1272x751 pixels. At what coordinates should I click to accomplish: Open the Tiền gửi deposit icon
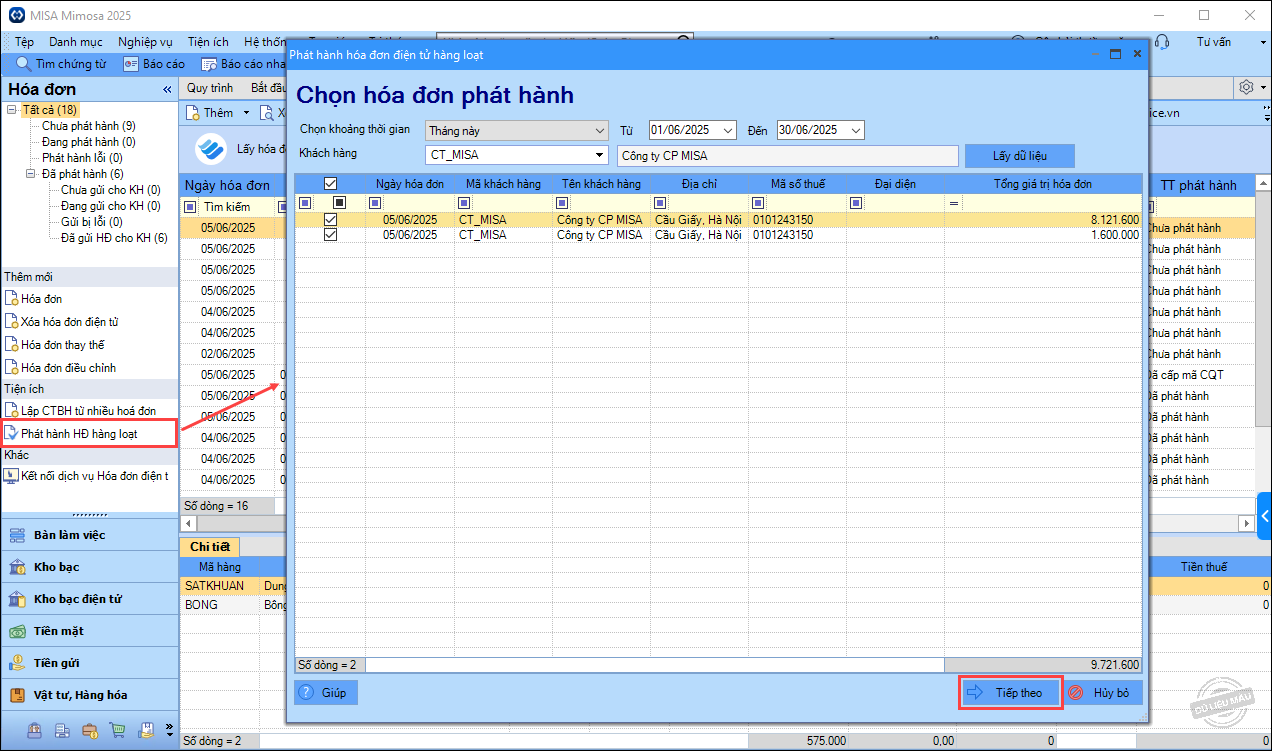tap(16, 663)
